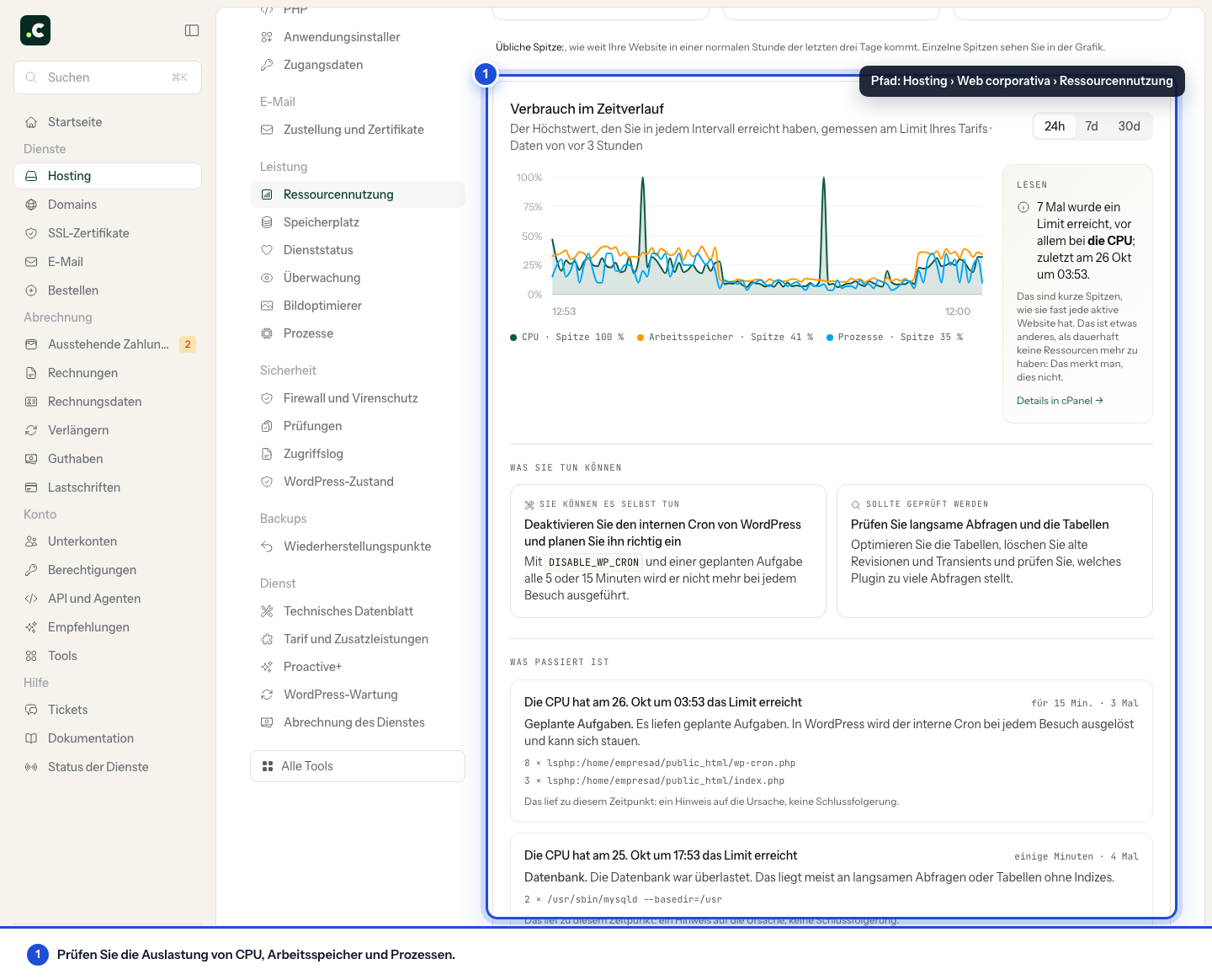Viewport: 1212px width, 980px height.
Task: Switch chart range to 30d
Action: 1129,126
